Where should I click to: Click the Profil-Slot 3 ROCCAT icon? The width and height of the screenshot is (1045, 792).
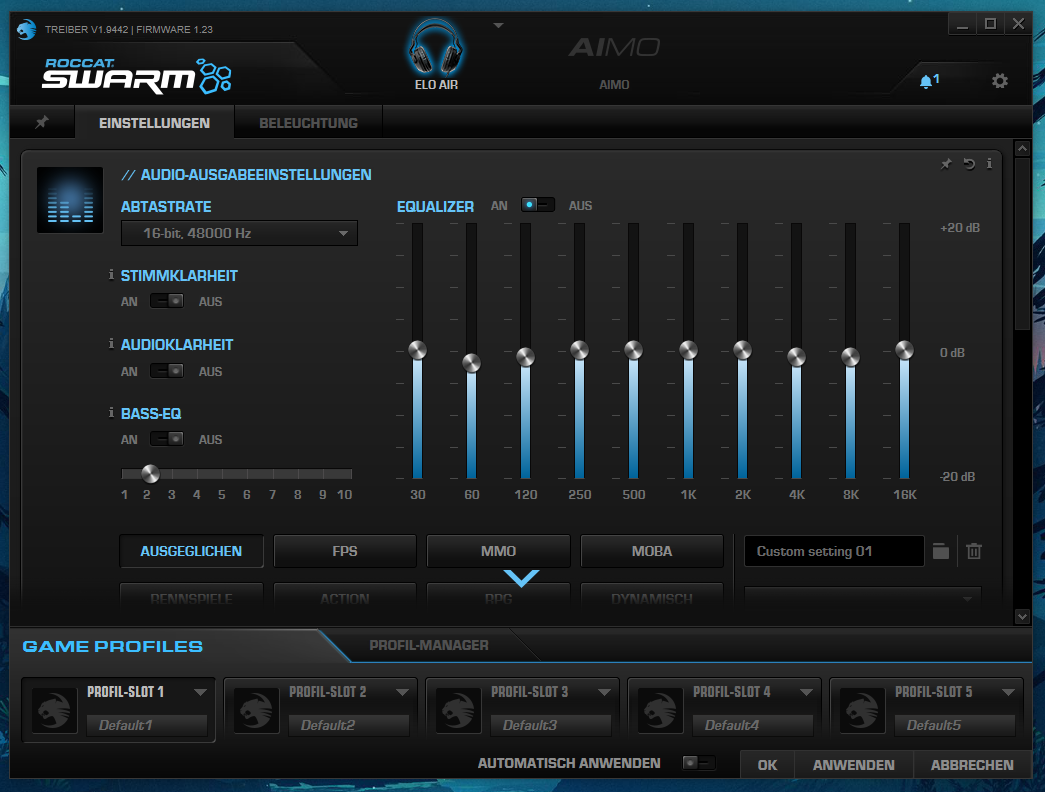click(458, 711)
